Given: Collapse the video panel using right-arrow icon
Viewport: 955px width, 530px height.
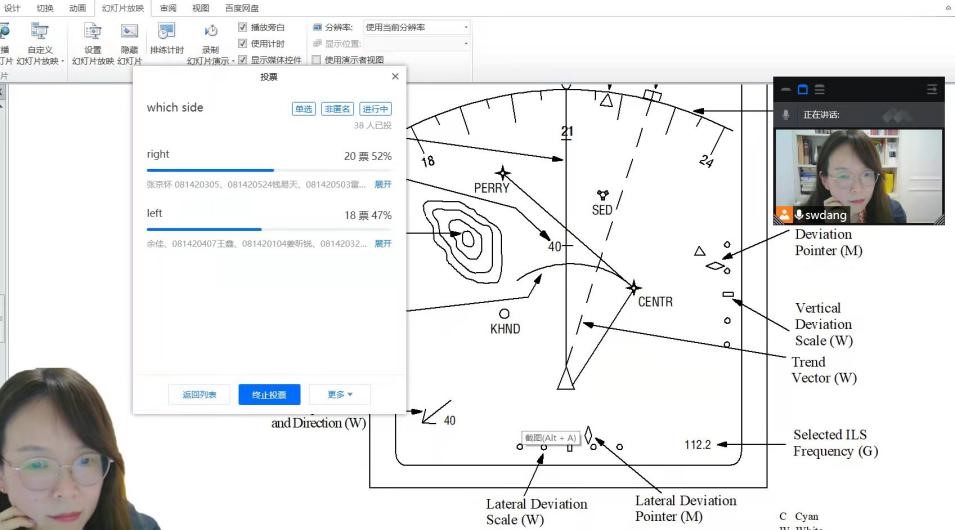Looking at the screenshot, I should 932,90.
